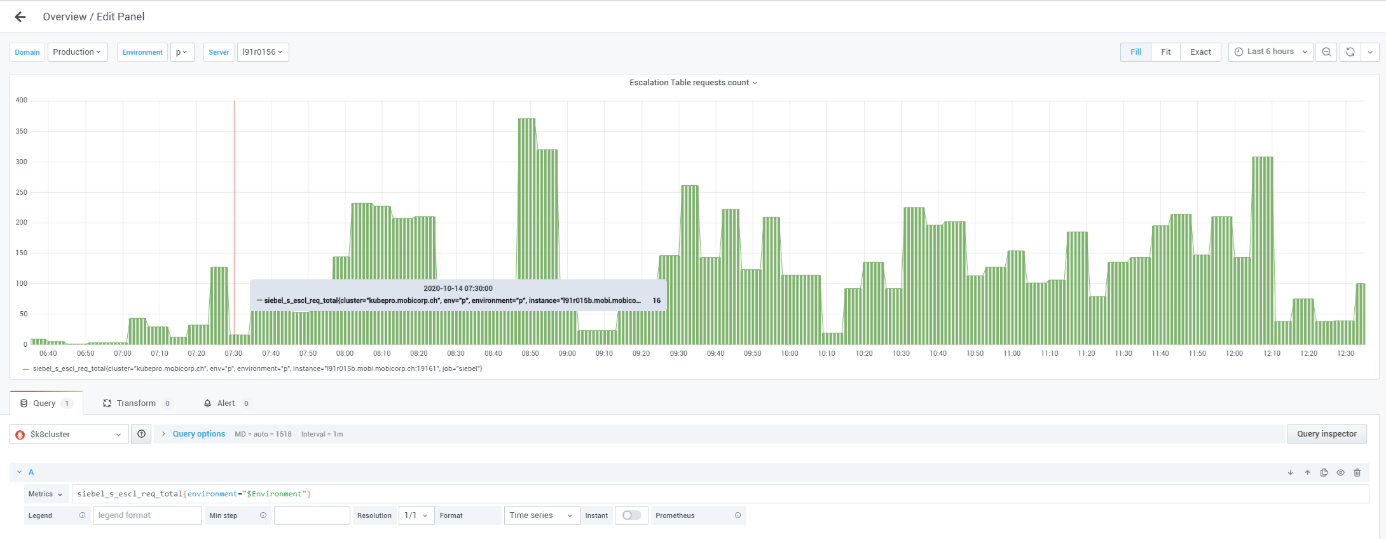Expand the Query options section

coord(198,434)
